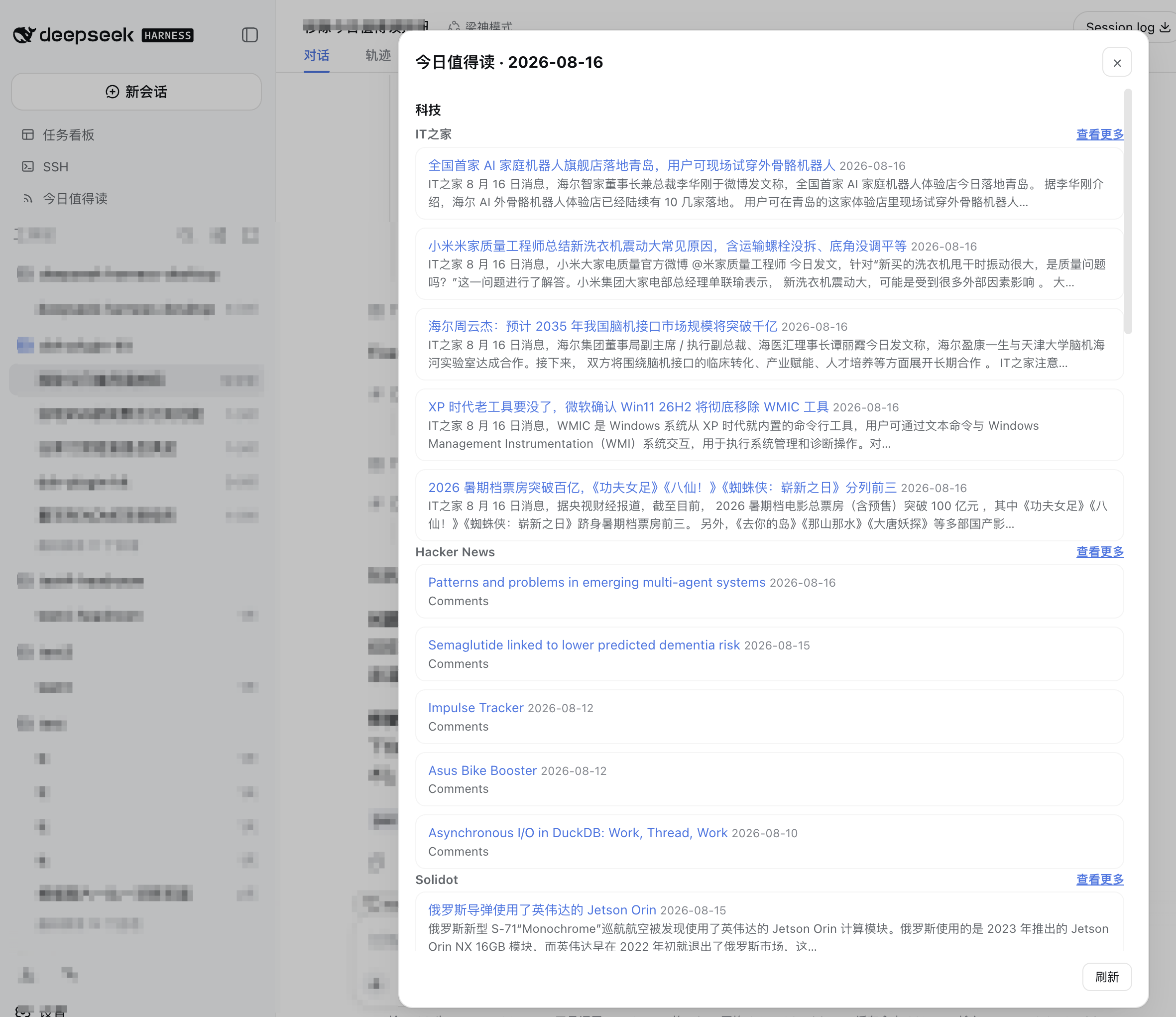Start a 新会话 conversation
The height and width of the screenshot is (1017, 1176).
coord(136,92)
